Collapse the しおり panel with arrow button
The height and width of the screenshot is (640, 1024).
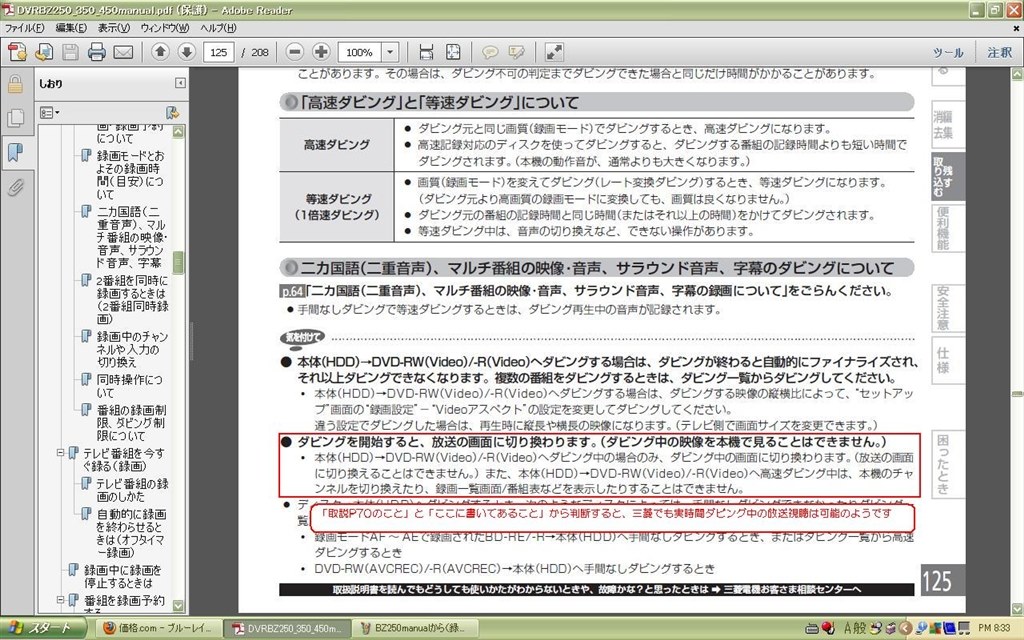(180, 83)
